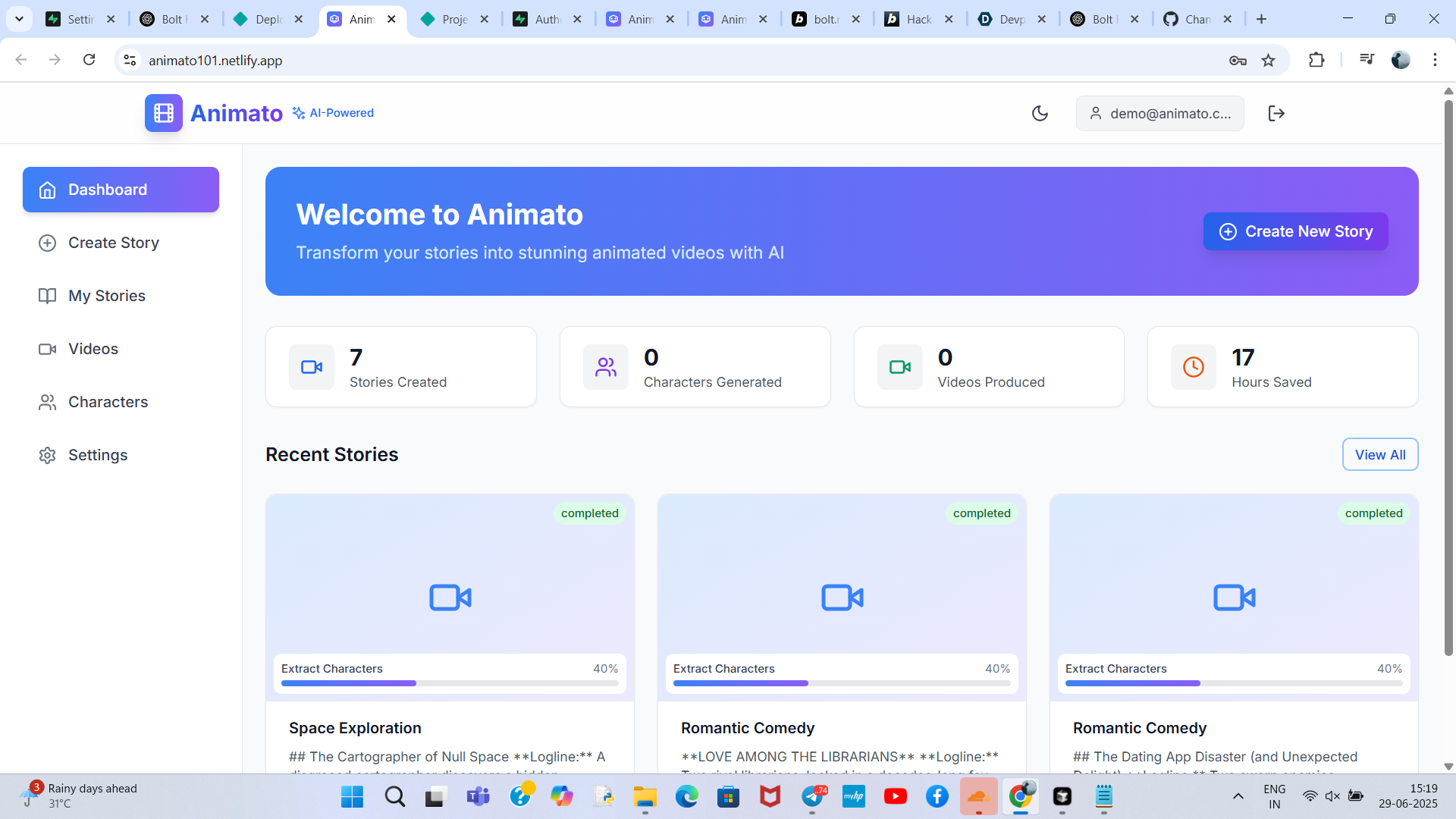
Task: Click the Stories Created camera icon
Action: click(312, 367)
